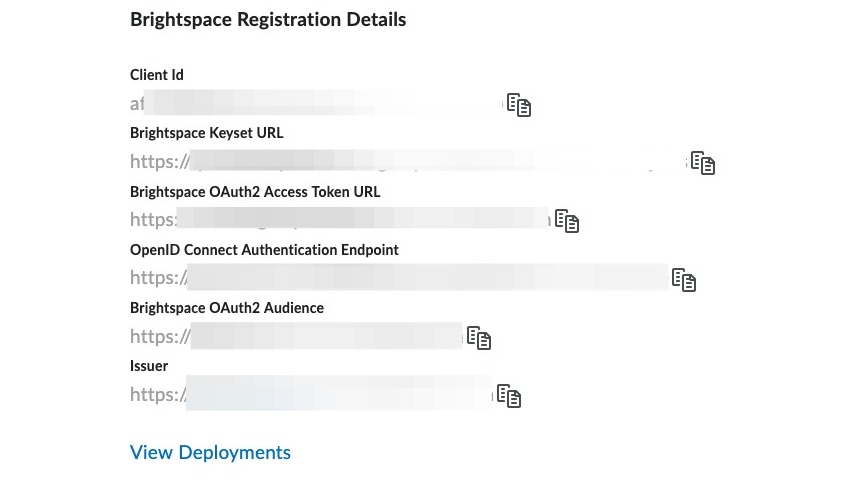The width and height of the screenshot is (860, 481).
Task: Click the OpenID Connect Endpoint URL value
Action: (398, 278)
